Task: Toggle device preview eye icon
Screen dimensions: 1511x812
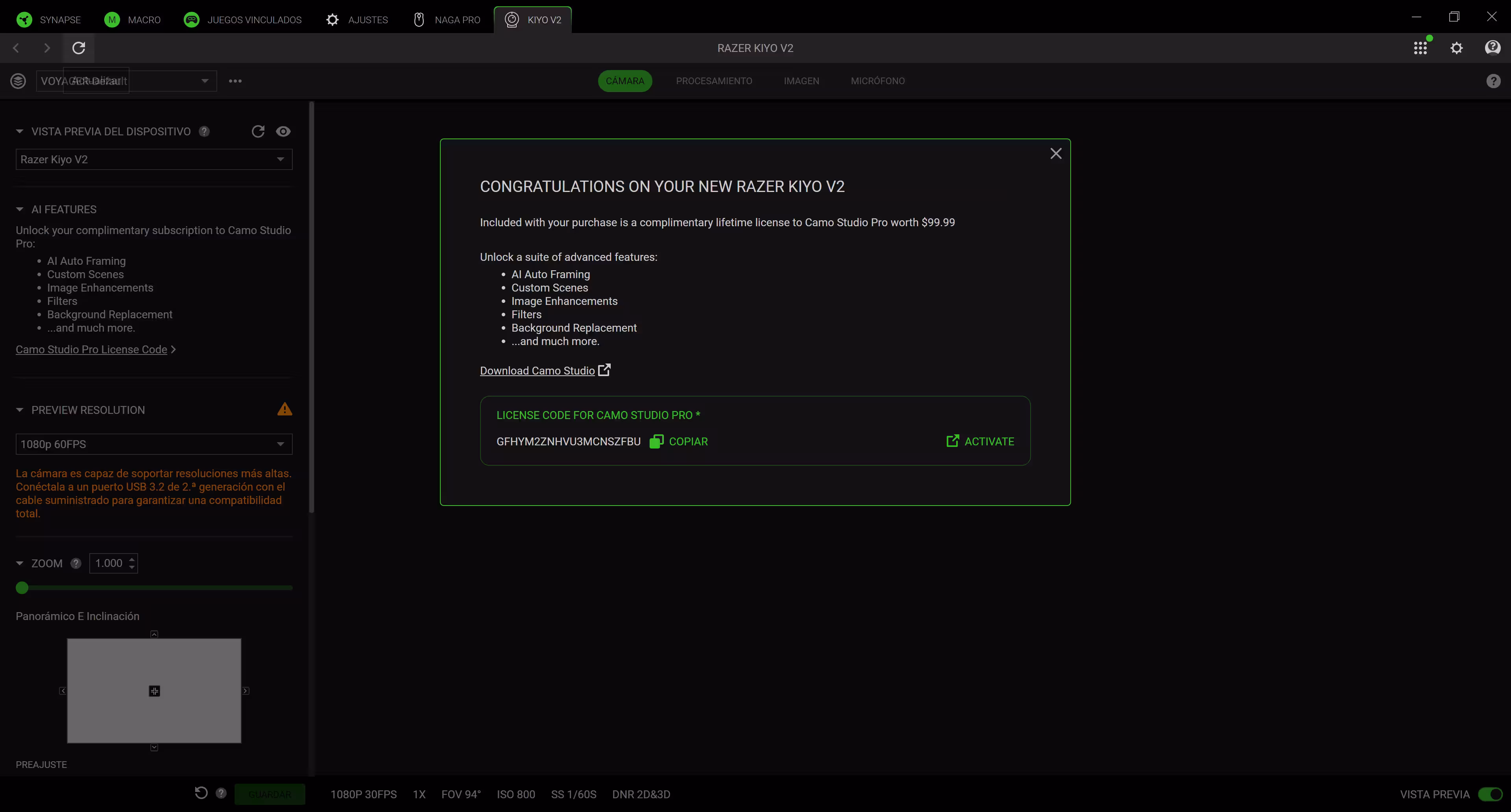Action: coord(283,131)
